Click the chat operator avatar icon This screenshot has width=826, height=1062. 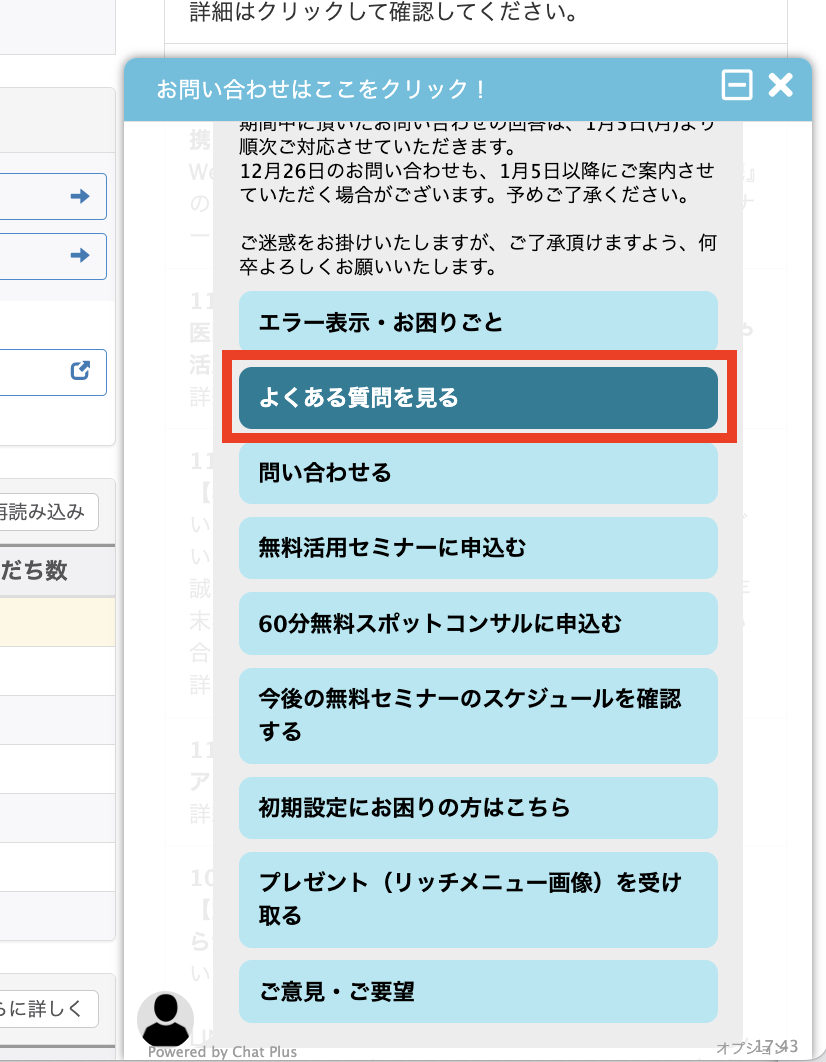[164, 1019]
